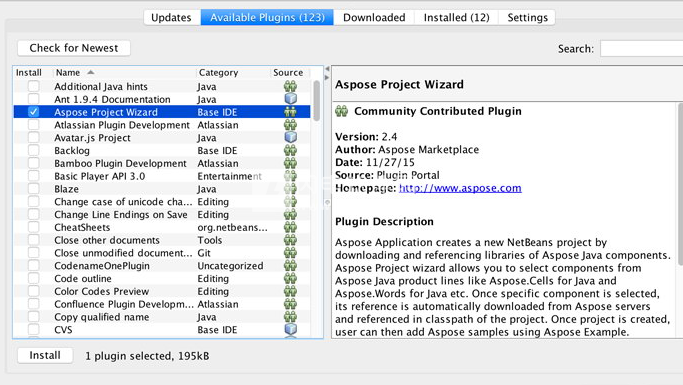The width and height of the screenshot is (683, 385).
Task: Click source icon for Atlassian Plugin Development
Action: (291, 125)
